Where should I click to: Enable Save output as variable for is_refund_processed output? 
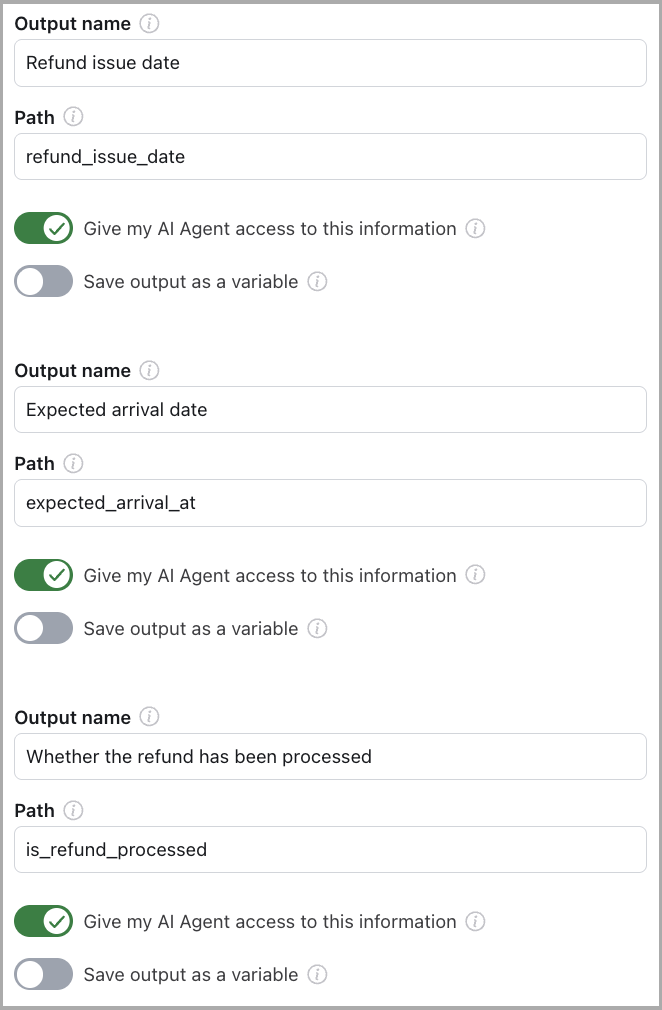44,975
